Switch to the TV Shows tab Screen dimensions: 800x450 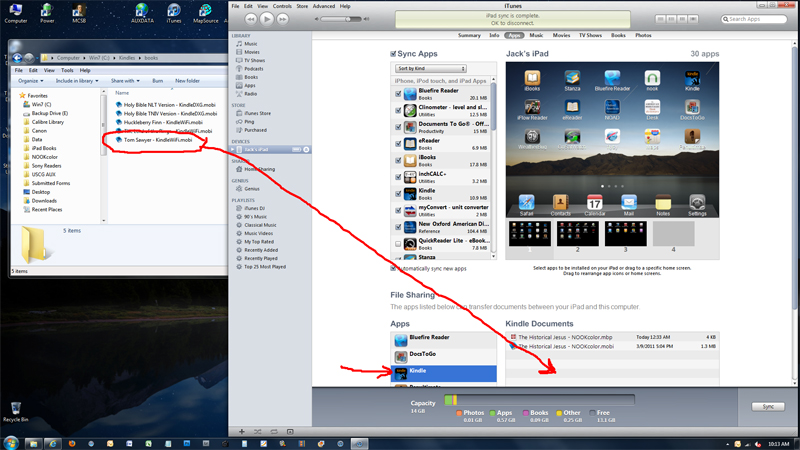[x=590, y=35]
